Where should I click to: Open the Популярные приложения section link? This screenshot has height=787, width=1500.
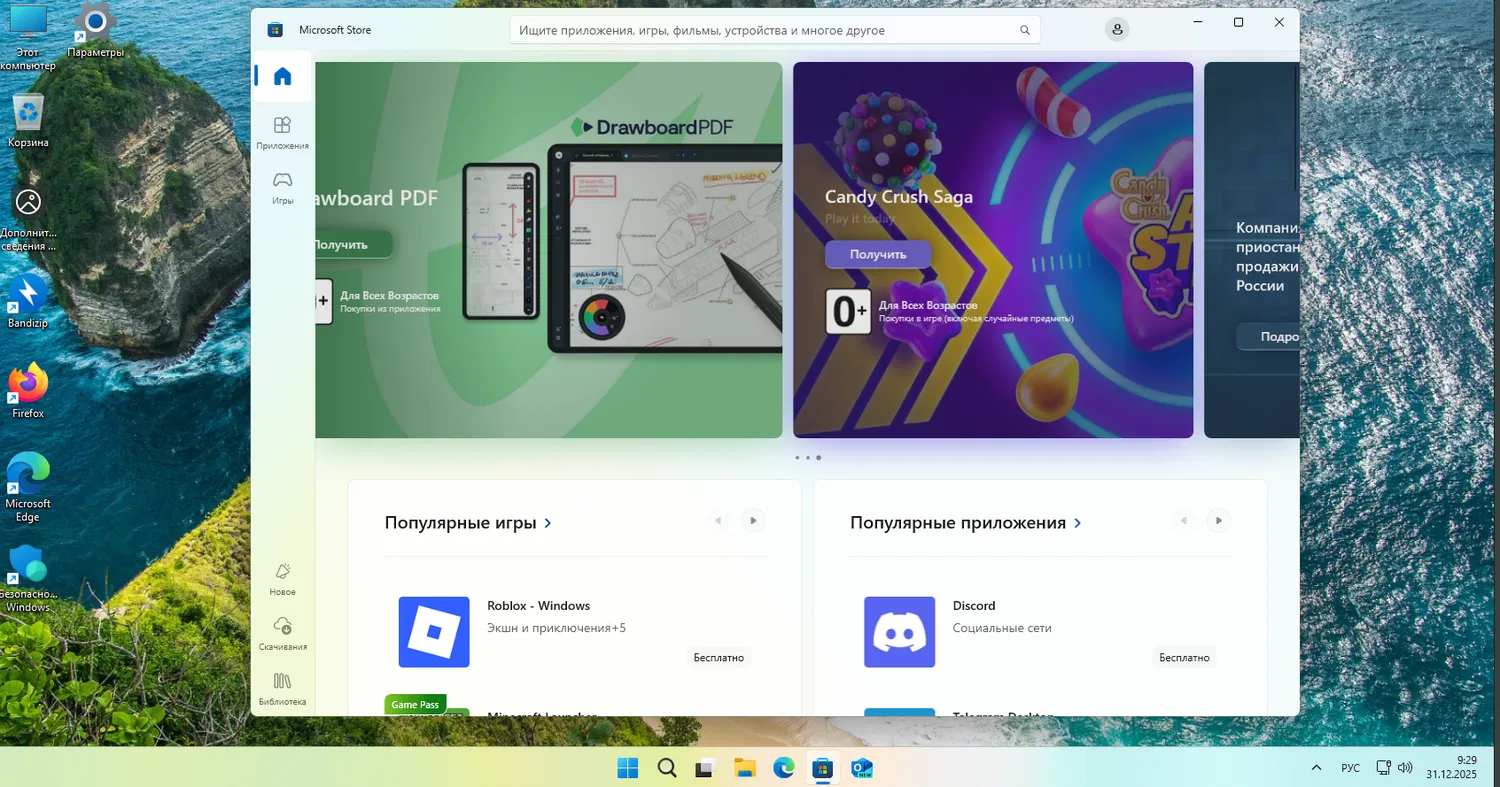(966, 522)
